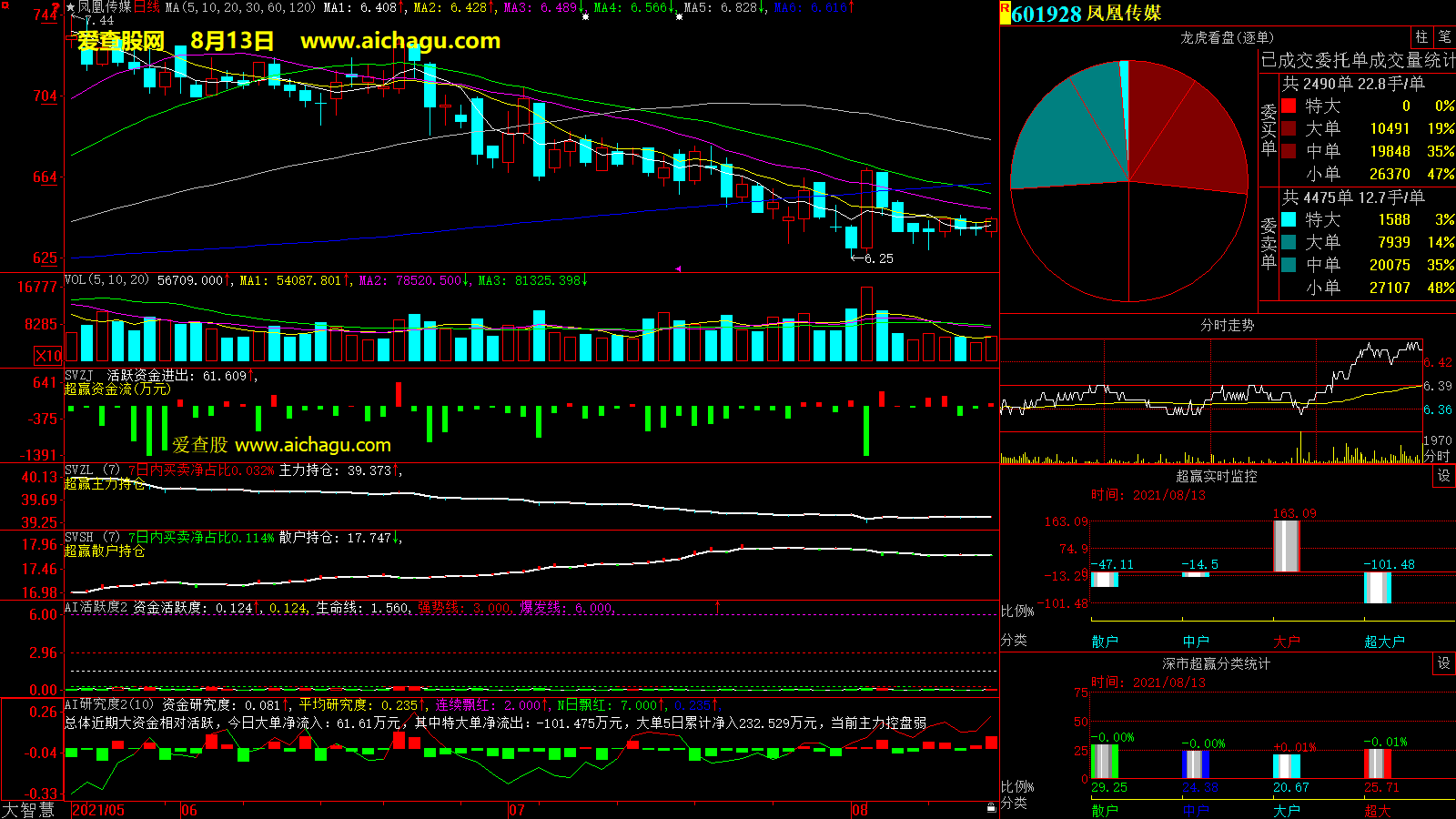Open 设 settings for 超赢实时监控
Viewport: 1456px width, 819px height.
[x=1443, y=476]
